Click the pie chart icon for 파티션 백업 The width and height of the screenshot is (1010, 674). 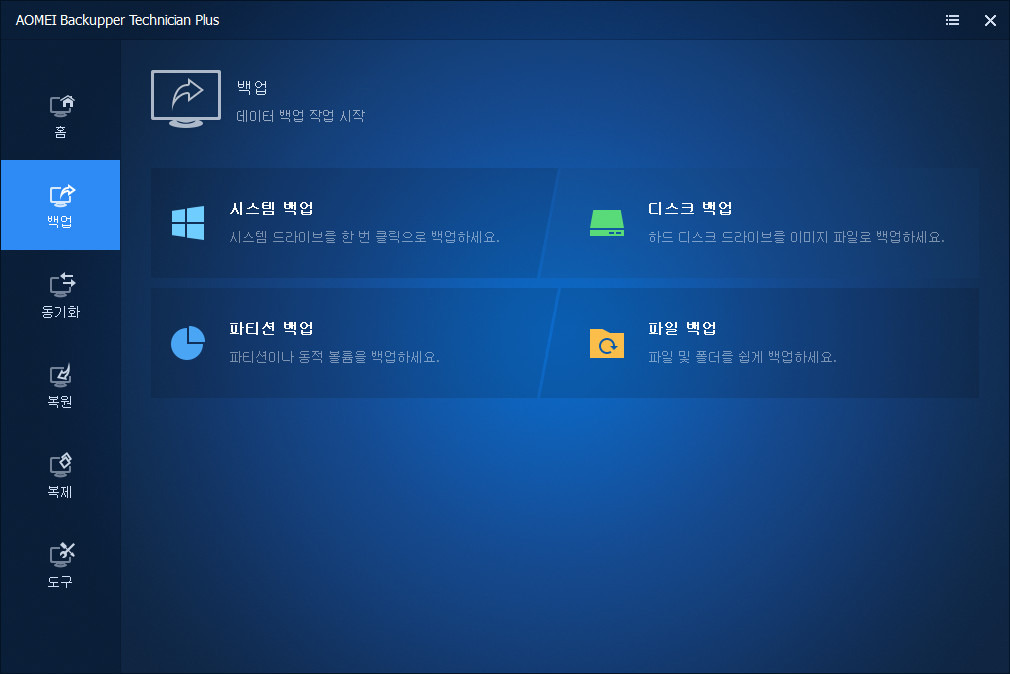pos(188,343)
